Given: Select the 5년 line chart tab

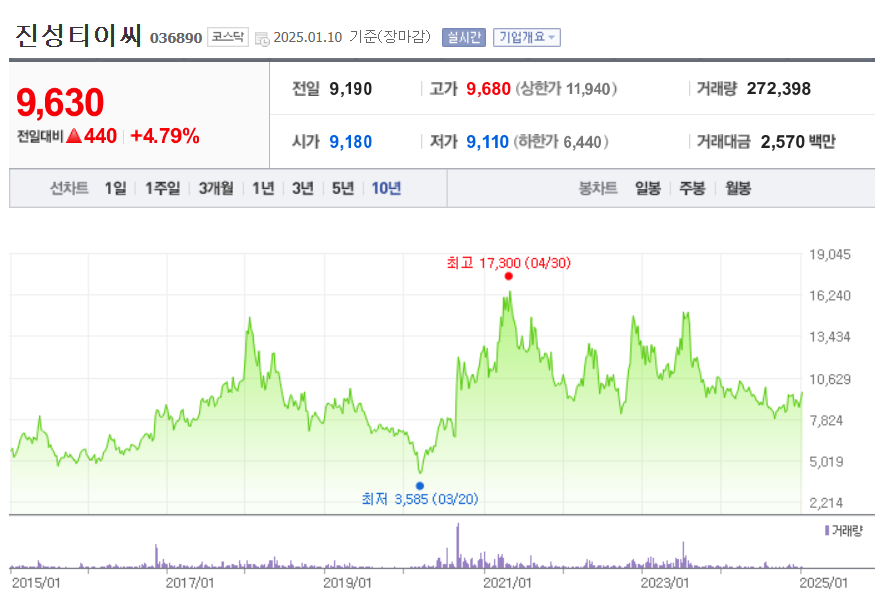Looking at the screenshot, I should click(x=343, y=189).
